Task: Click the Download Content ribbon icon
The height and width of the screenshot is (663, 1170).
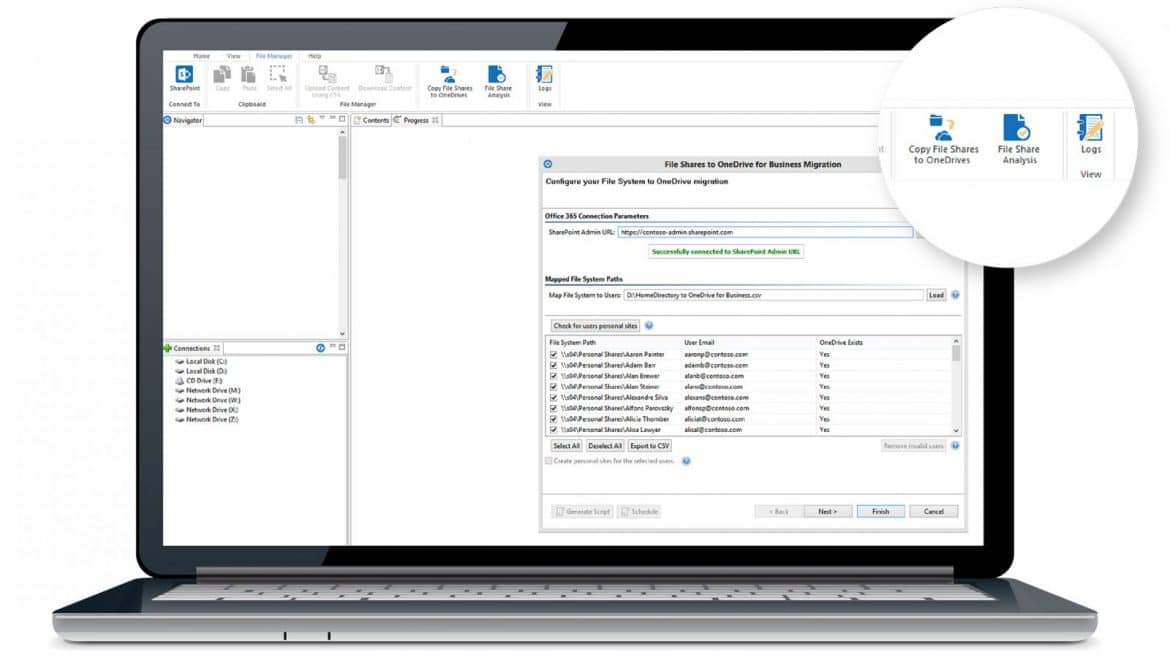Action: 384,72
